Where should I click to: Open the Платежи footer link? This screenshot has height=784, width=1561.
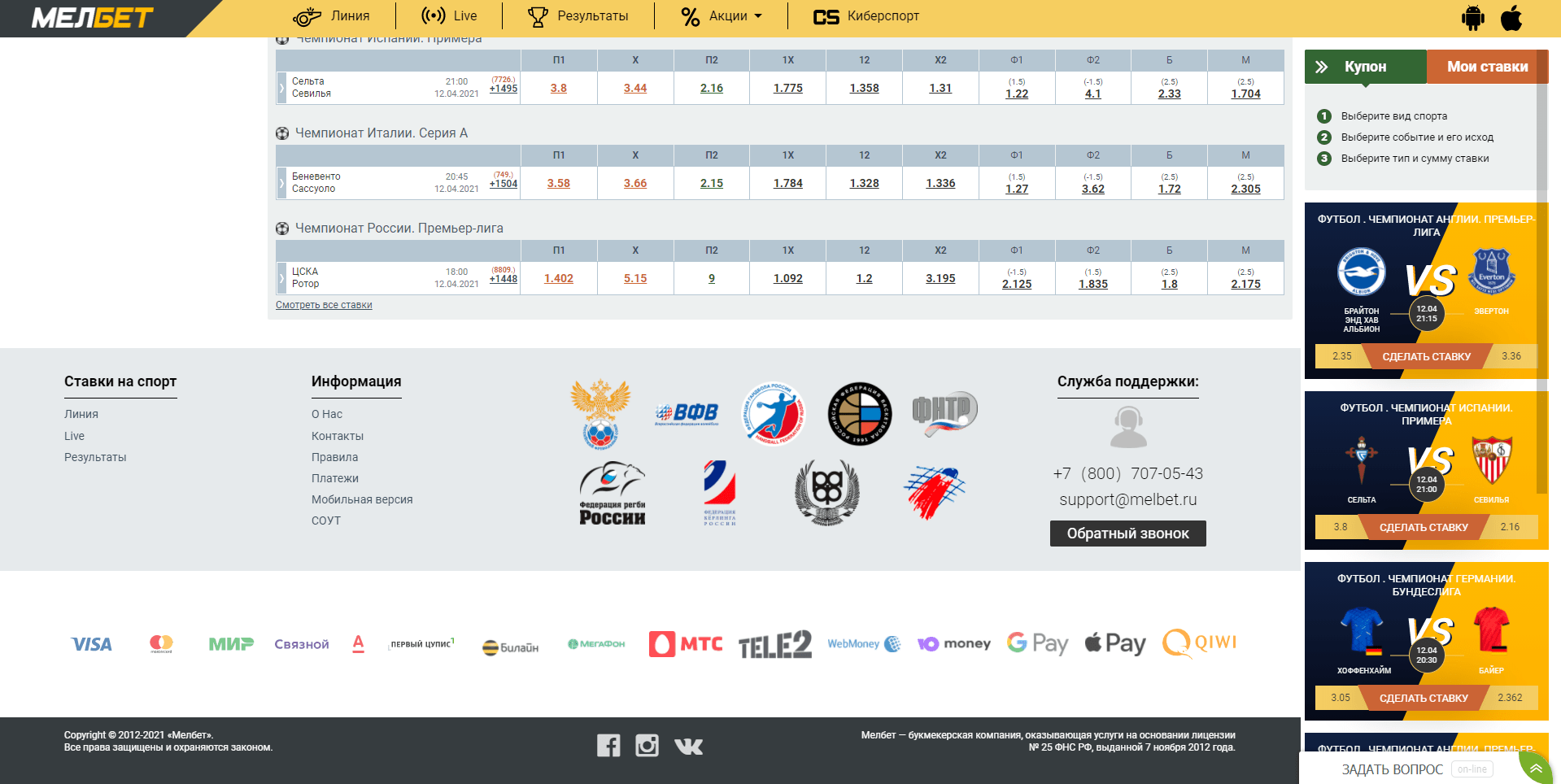[x=335, y=478]
